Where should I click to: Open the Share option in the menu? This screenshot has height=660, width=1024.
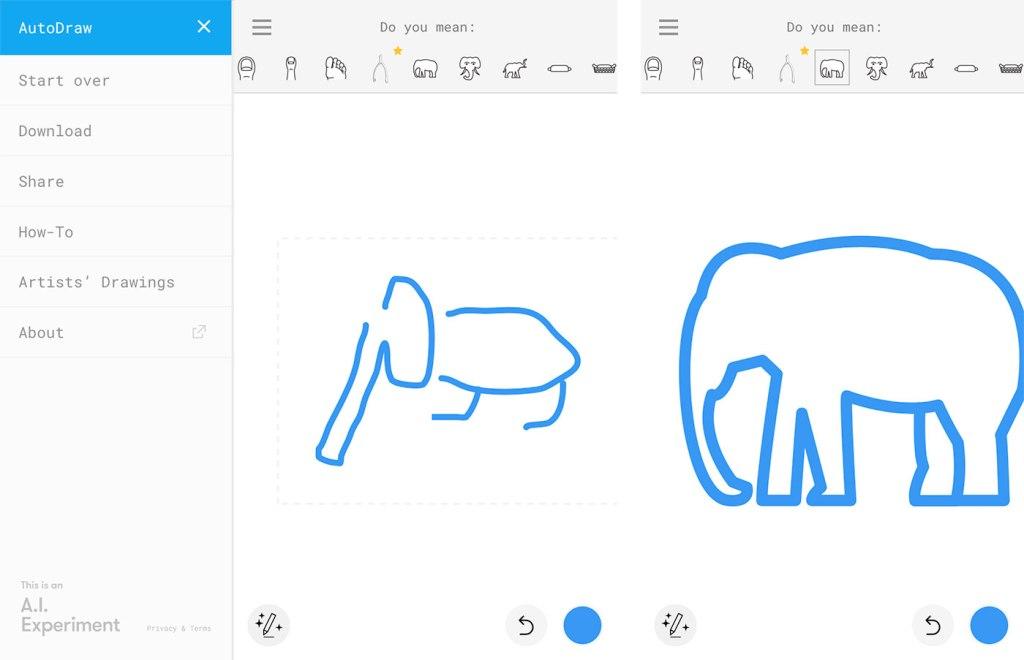point(41,181)
